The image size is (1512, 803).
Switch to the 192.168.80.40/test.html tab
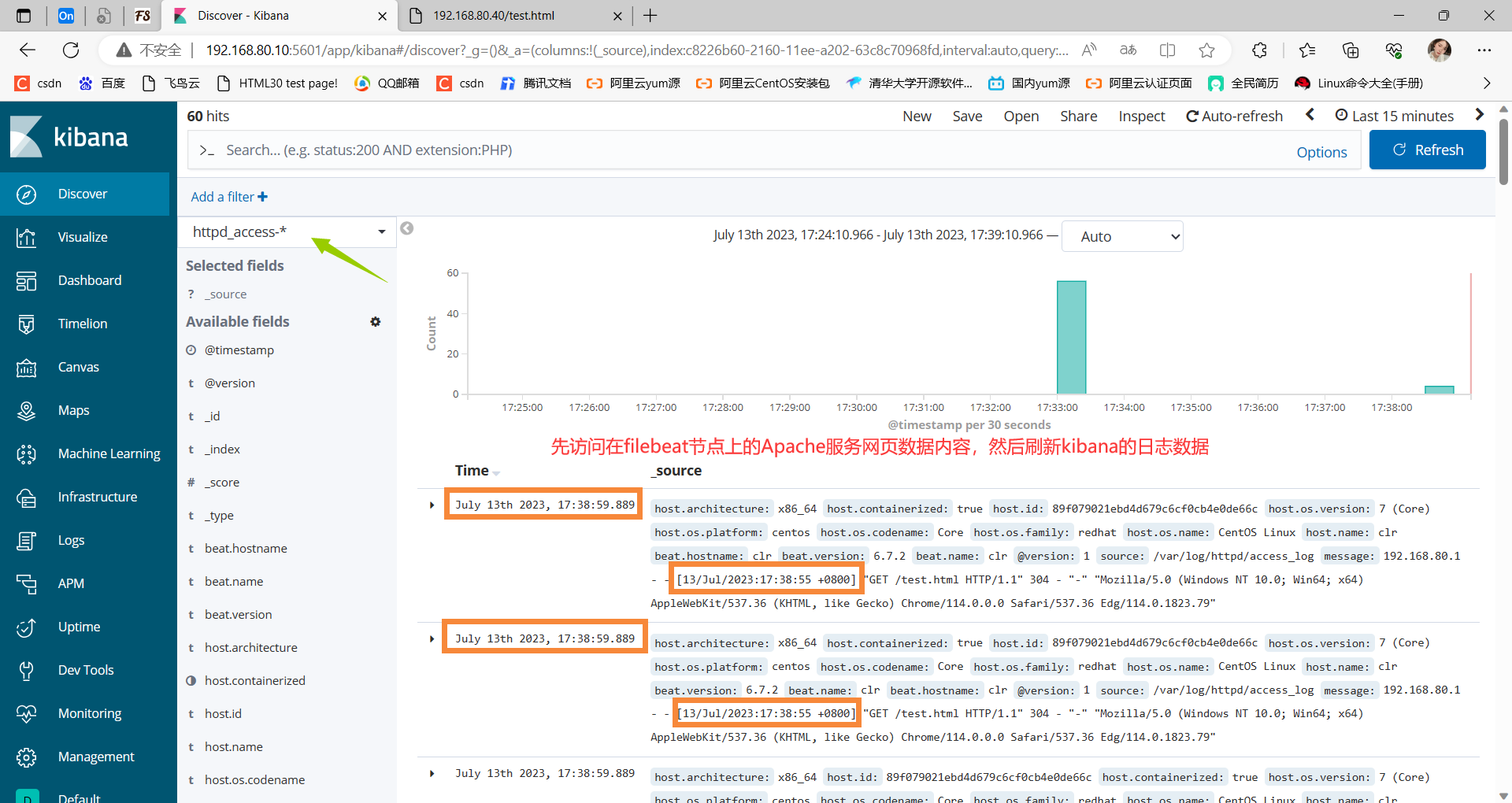click(516, 16)
